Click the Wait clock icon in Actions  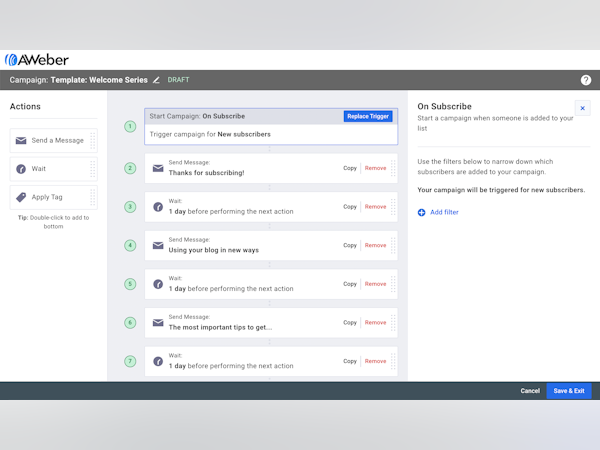tap(20, 169)
